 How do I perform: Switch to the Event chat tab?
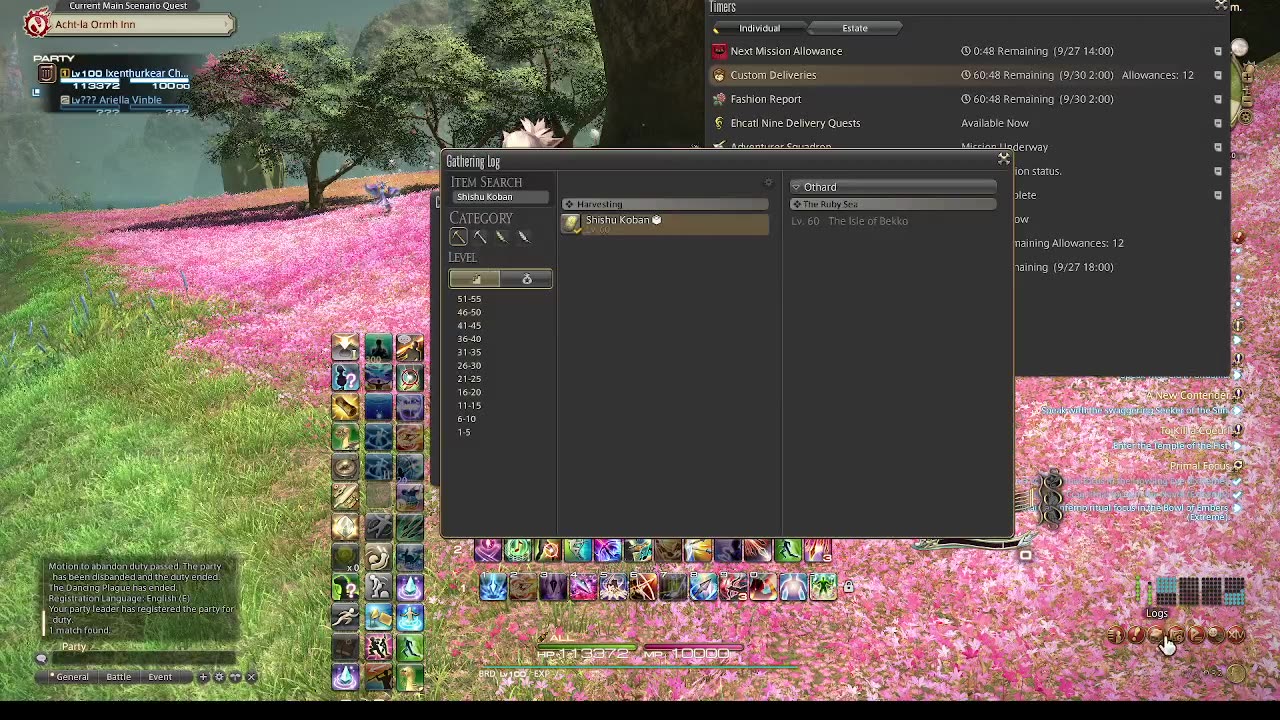pyautogui.click(x=160, y=677)
